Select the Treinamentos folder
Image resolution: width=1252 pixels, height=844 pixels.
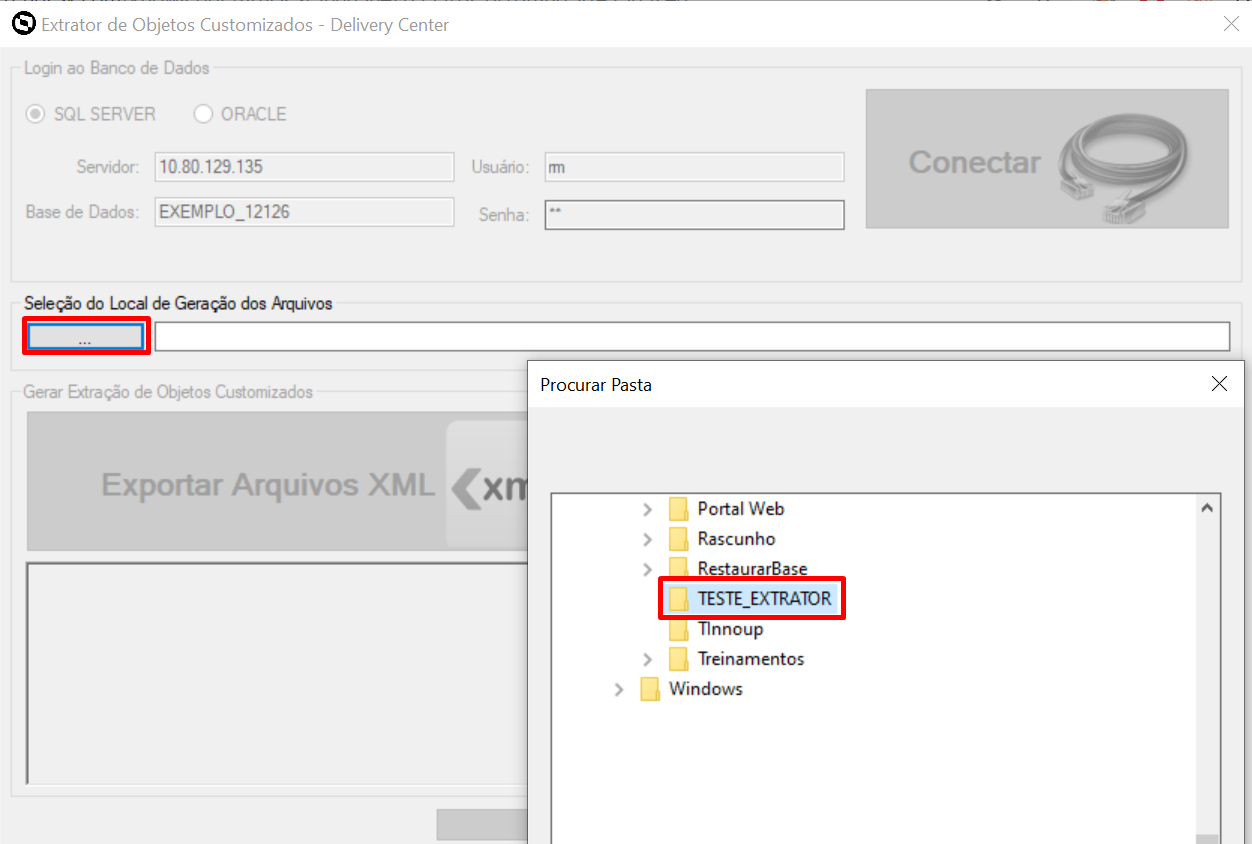(751, 659)
